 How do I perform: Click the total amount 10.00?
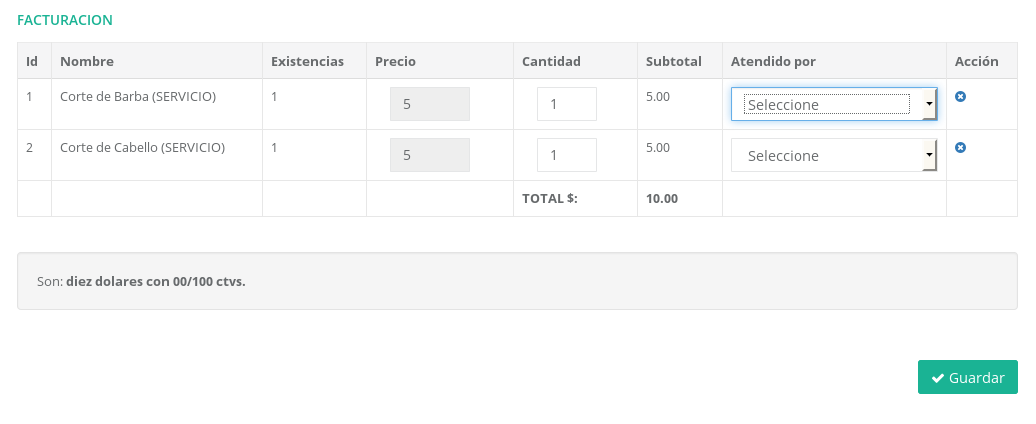tap(662, 198)
